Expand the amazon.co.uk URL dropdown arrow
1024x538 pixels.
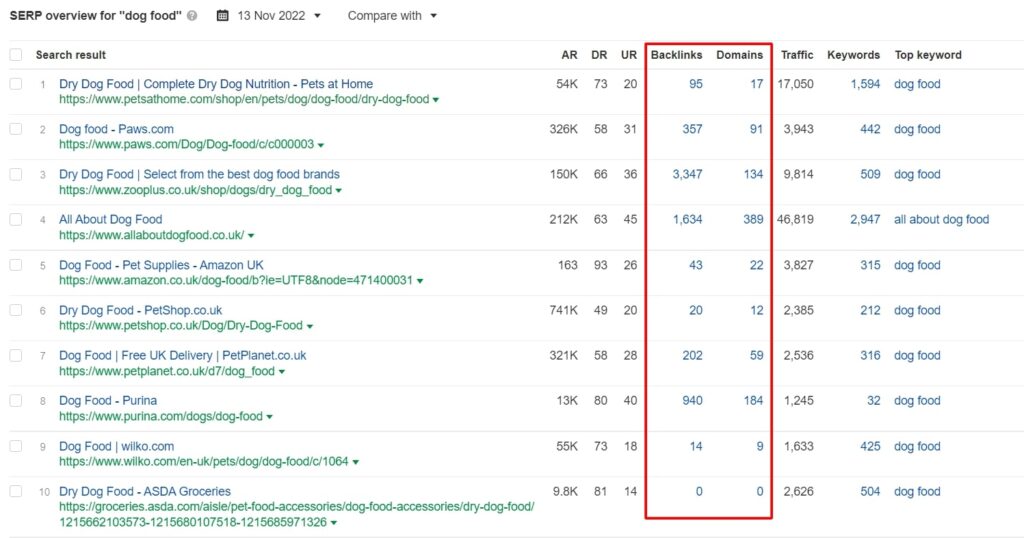(x=420, y=281)
